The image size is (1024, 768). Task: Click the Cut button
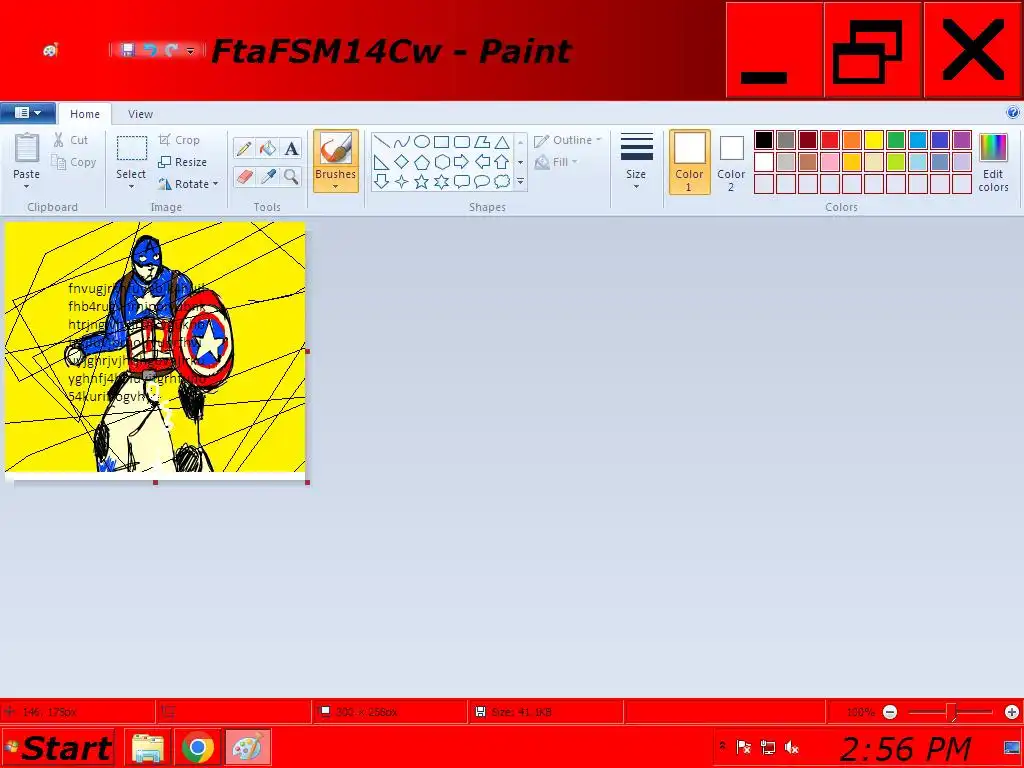(71, 140)
